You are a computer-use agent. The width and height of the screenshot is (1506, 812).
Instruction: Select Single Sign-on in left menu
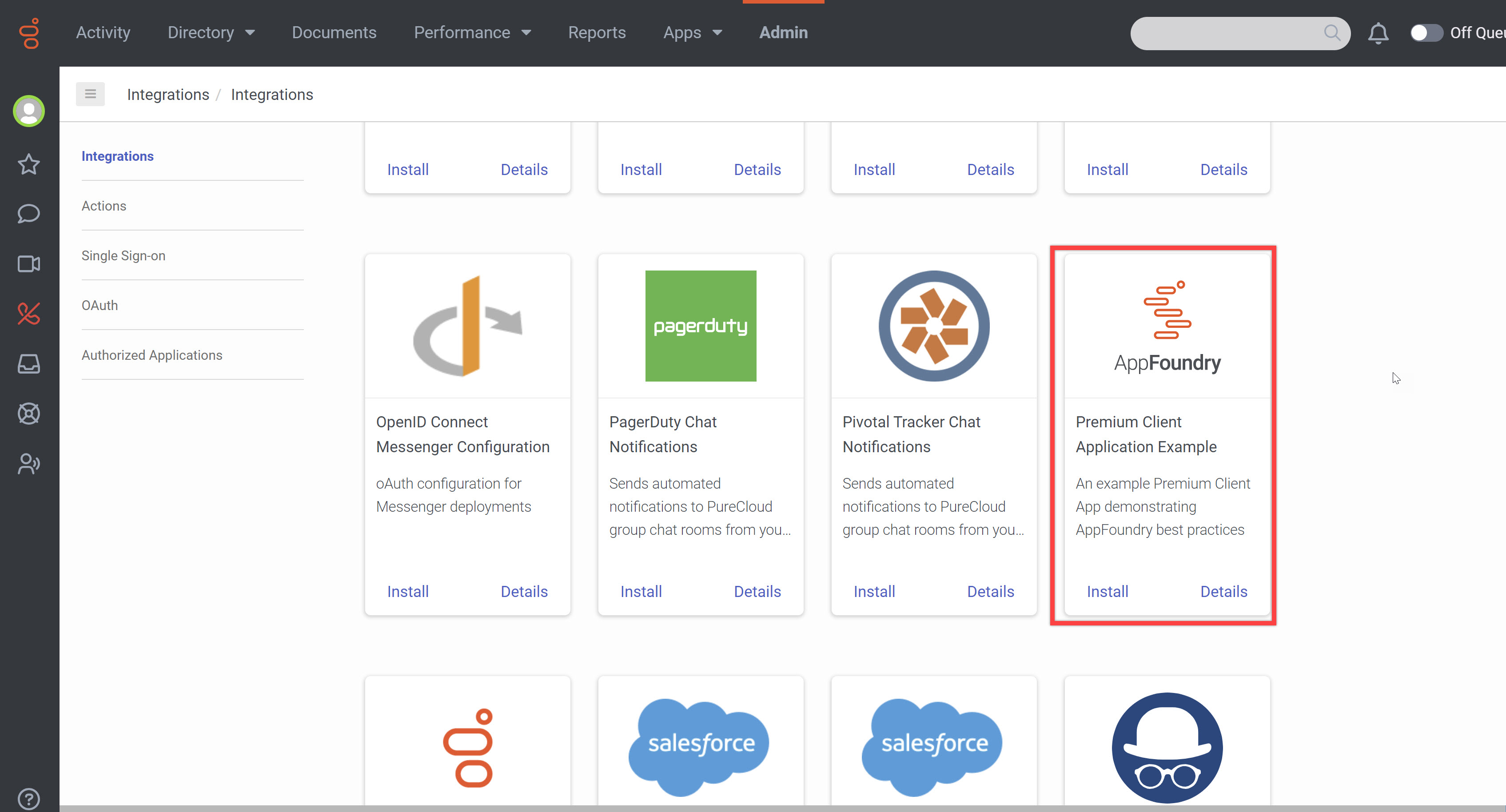coord(124,255)
